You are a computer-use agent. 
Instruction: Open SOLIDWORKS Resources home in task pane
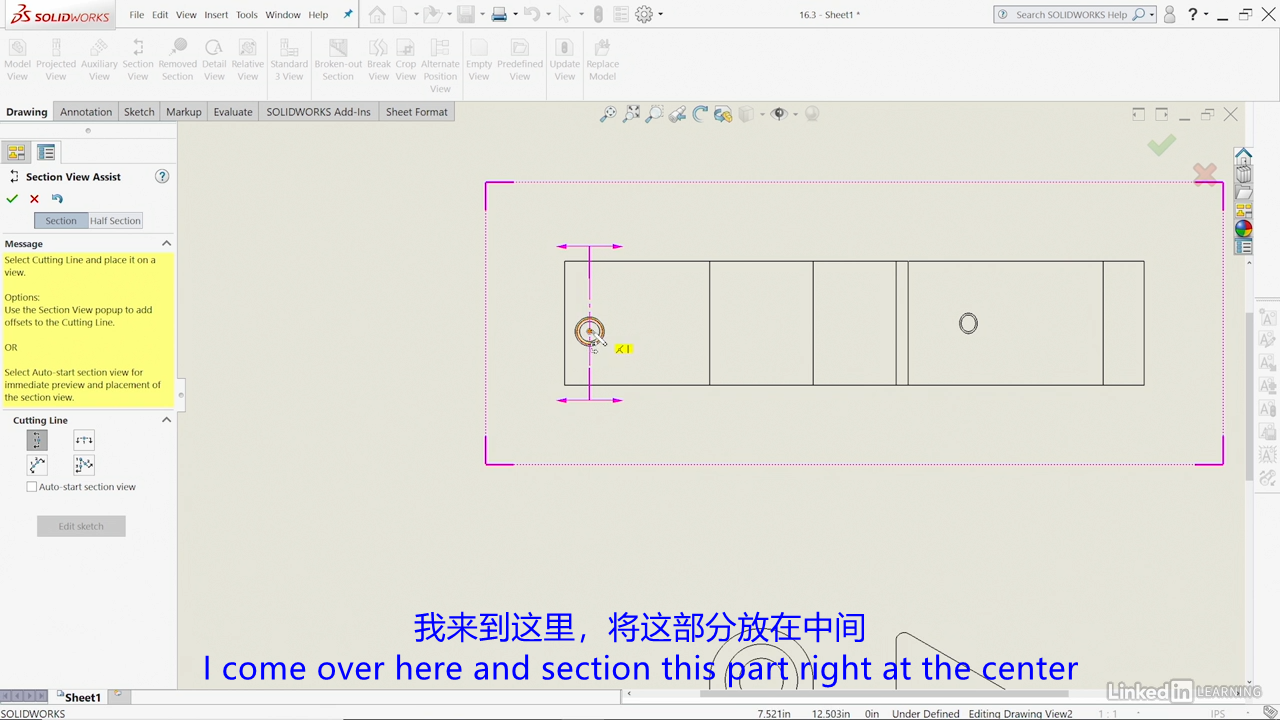(x=1243, y=156)
